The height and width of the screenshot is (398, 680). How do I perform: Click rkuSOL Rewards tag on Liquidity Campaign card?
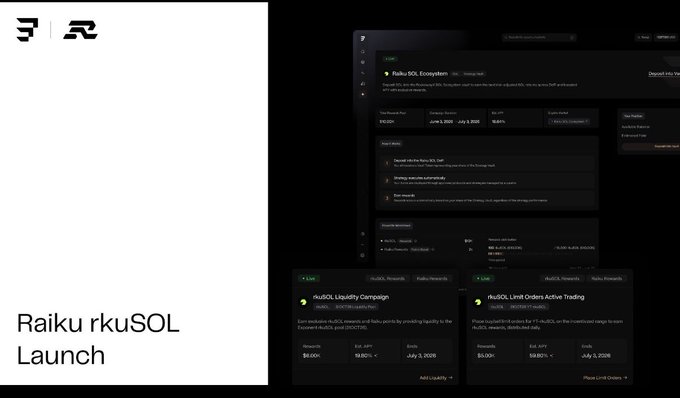pos(387,278)
